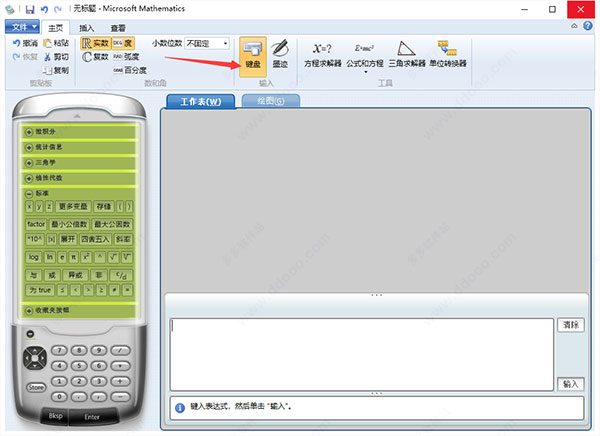Switch angle unit to Radians (弧度)
Screen dimensions: 600x436
126,57
